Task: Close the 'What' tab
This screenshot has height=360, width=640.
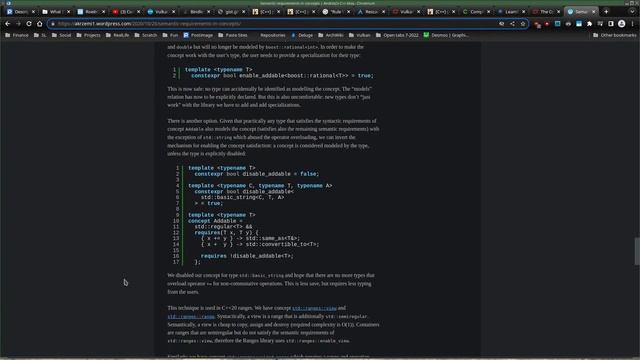Action: 68,12
